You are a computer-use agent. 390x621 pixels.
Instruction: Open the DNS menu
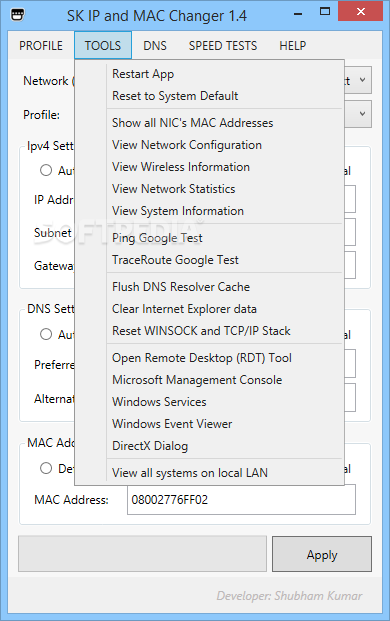(155, 46)
